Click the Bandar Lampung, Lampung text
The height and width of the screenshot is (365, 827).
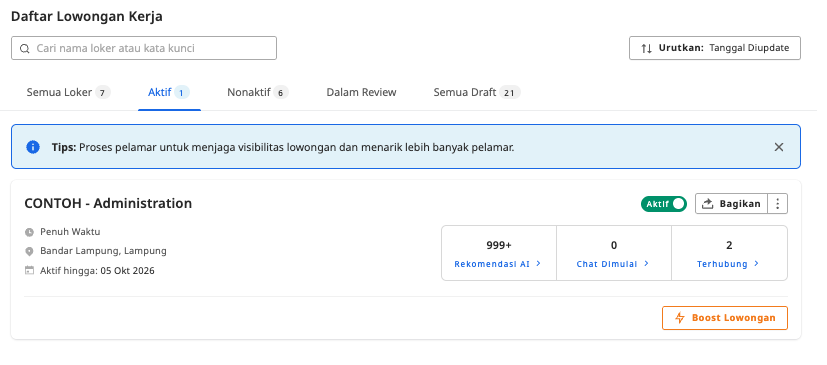[x=103, y=251]
